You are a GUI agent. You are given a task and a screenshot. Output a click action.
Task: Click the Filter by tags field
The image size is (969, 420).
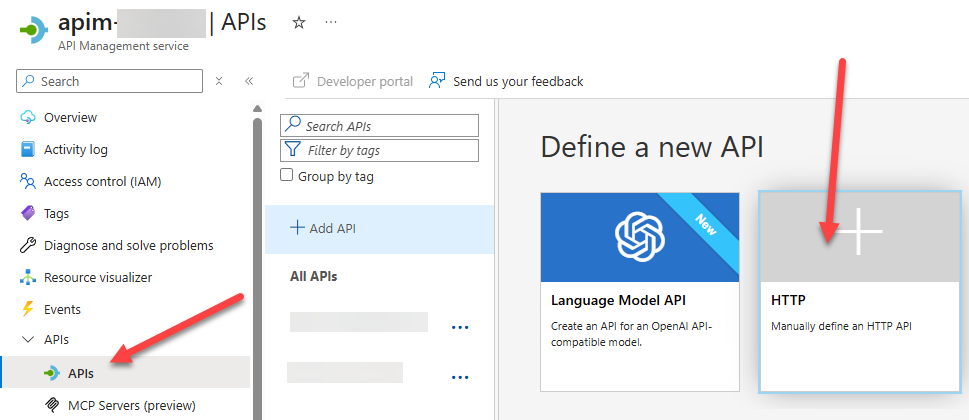[379, 150]
